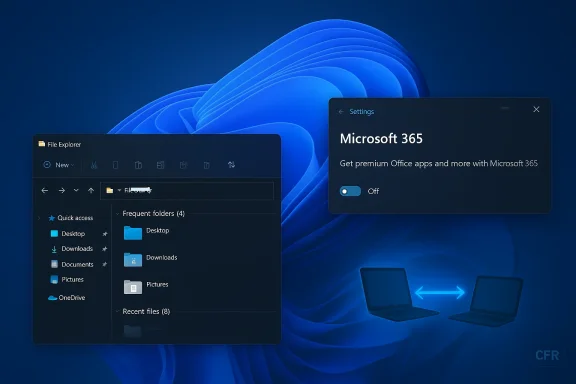Open Documents in the sidebar
The width and height of the screenshot is (576, 384).
coord(72,264)
